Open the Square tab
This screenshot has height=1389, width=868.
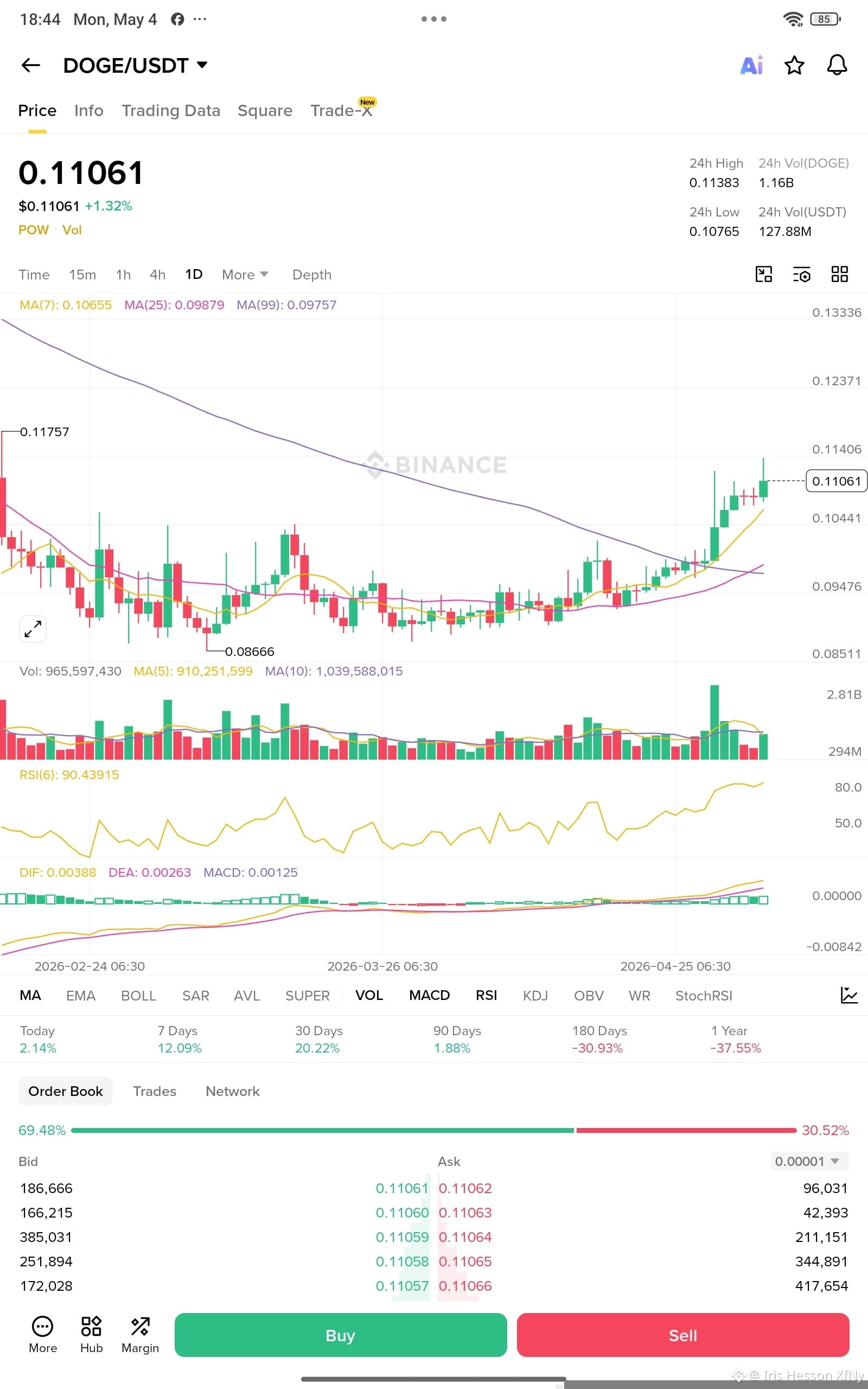point(265,110)
